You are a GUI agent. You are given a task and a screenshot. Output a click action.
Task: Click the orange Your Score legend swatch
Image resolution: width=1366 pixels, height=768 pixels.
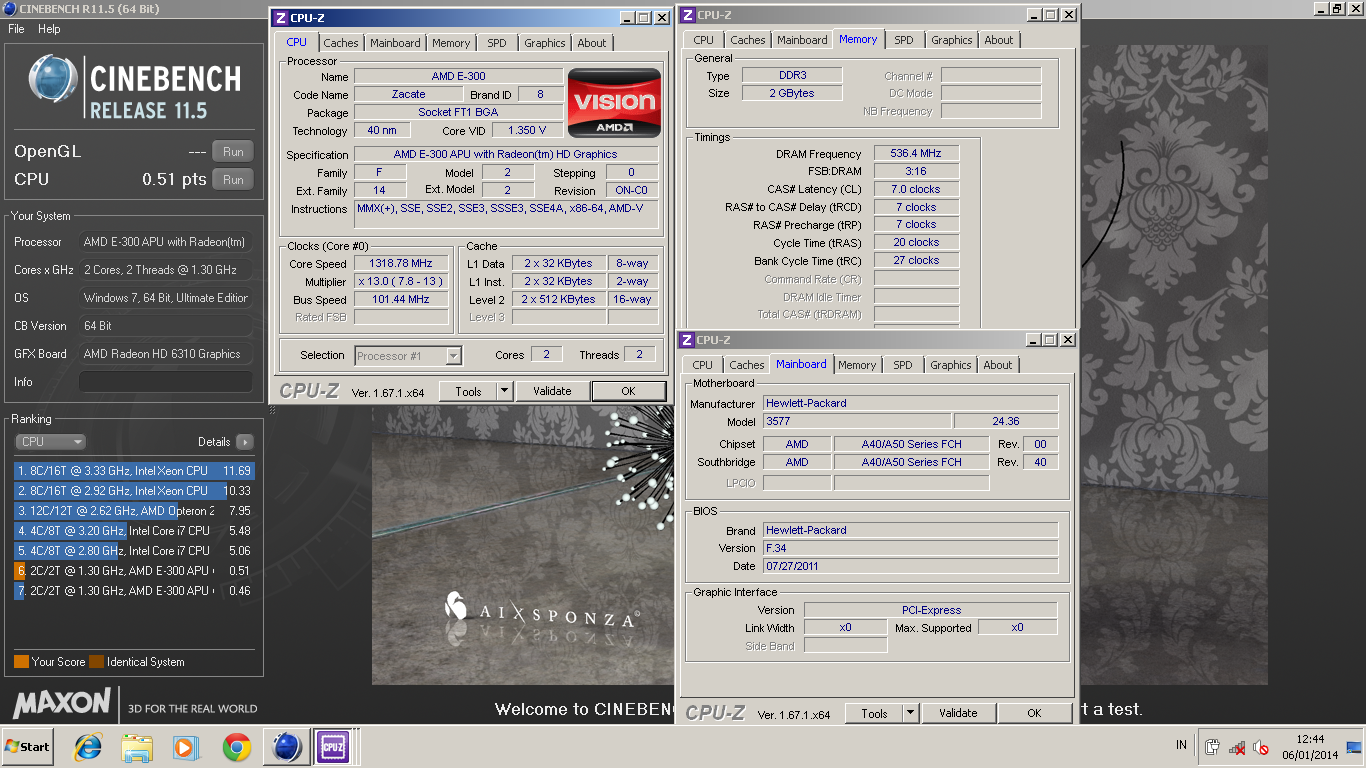coord(21,662)
